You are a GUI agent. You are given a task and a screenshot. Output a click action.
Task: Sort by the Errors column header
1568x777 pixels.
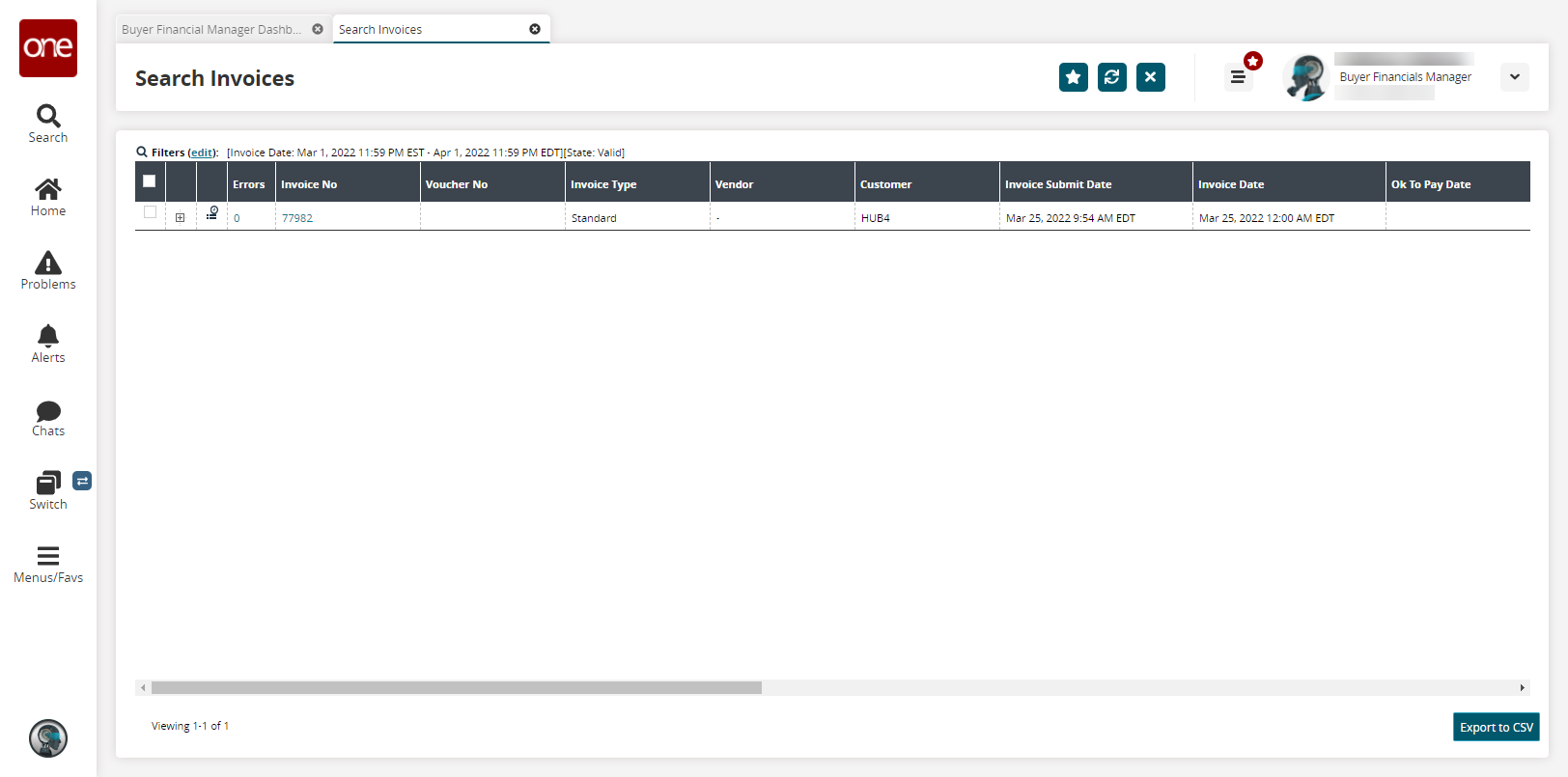click(251, 183)
